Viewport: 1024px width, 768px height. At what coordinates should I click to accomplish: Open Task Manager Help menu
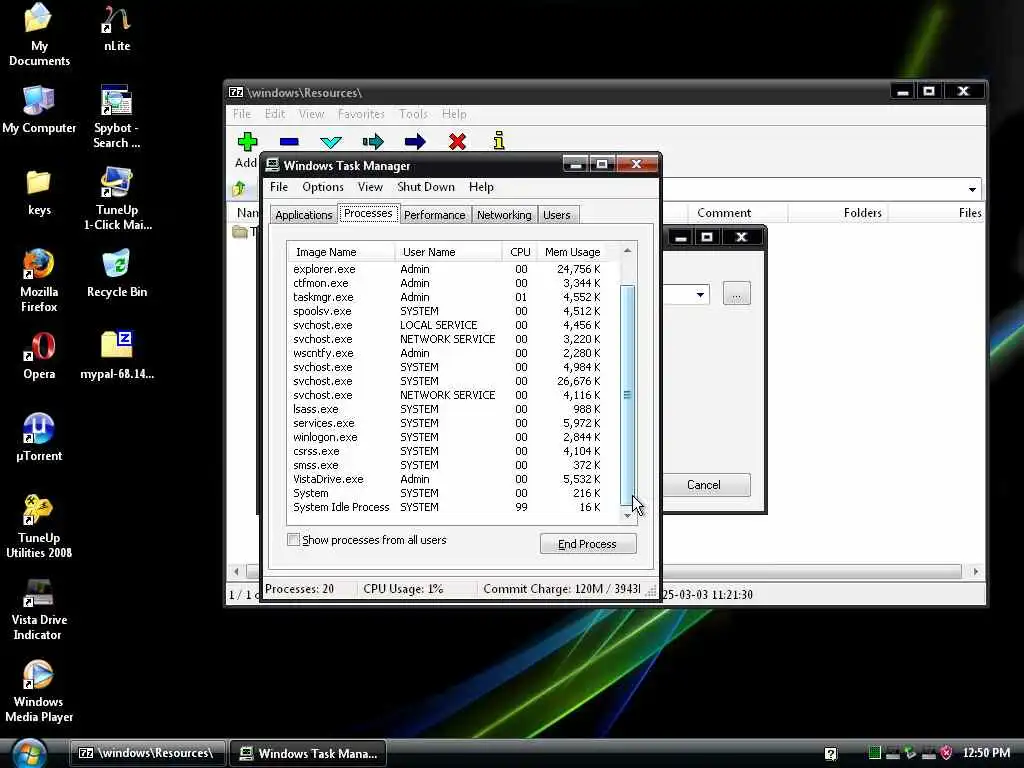[481, 187]
